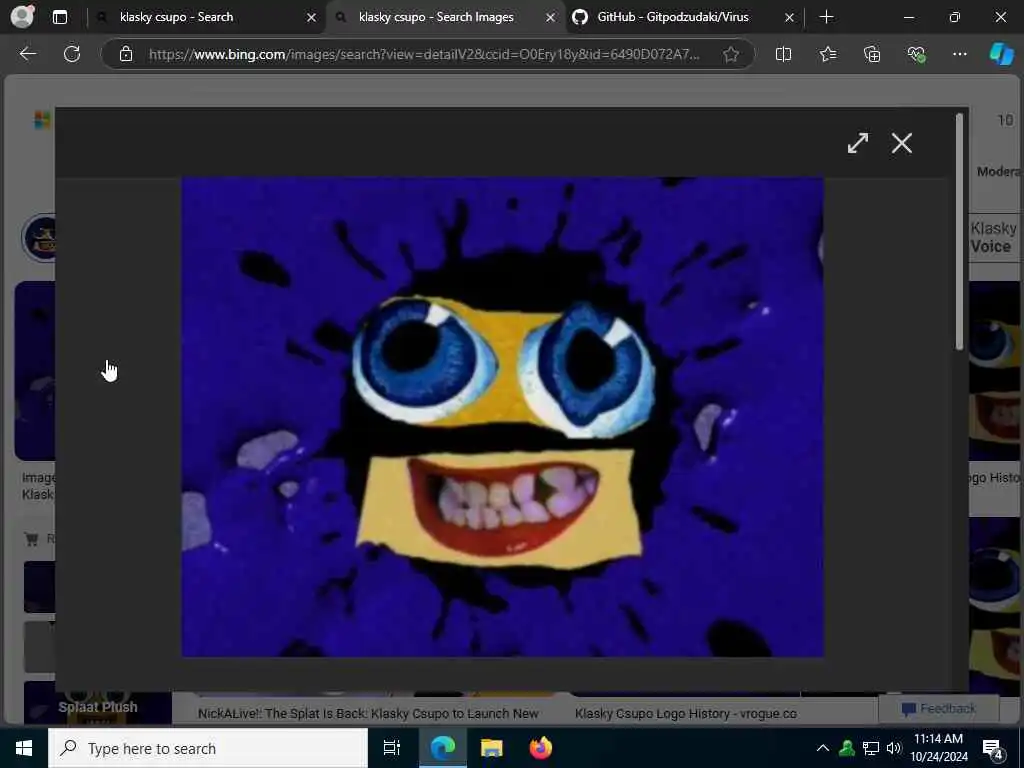This screenshot has width=1024, height=768.
Task: Click the Klasky Csupo splat face image
Action: 502,417
